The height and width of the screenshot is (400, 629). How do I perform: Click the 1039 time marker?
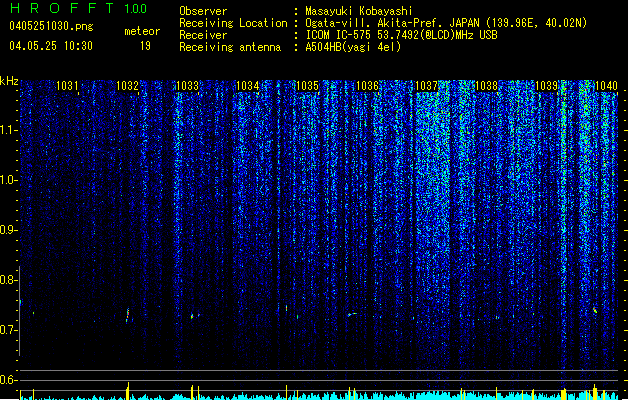[547, 86]
